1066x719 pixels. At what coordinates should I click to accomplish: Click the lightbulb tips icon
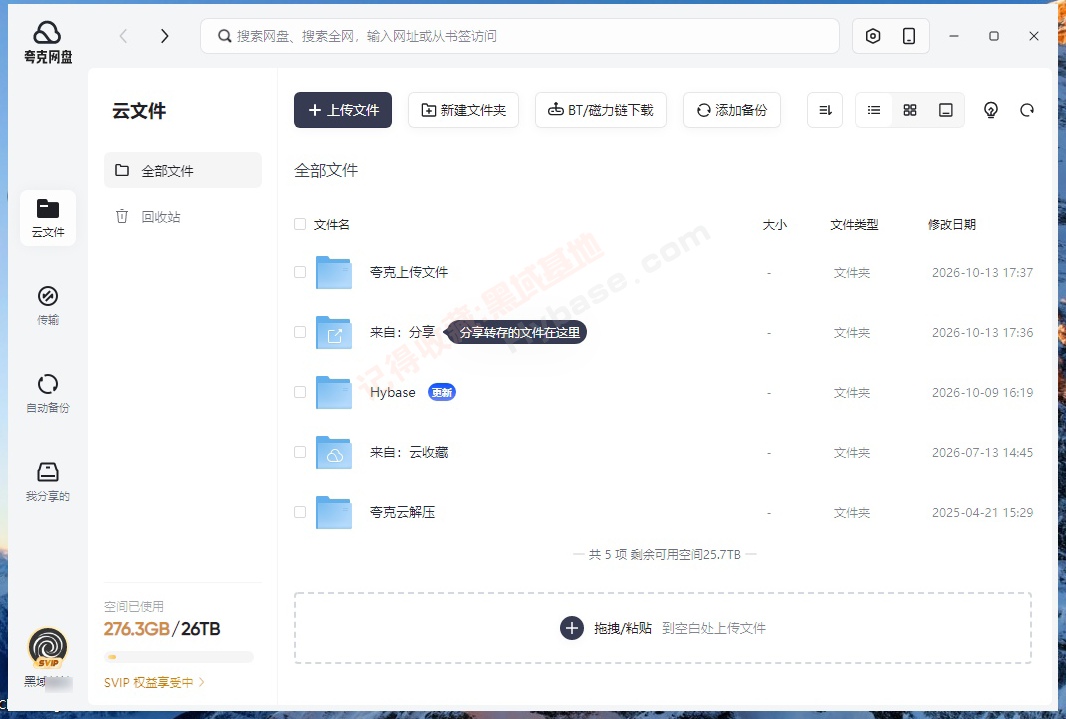(991, 110)
